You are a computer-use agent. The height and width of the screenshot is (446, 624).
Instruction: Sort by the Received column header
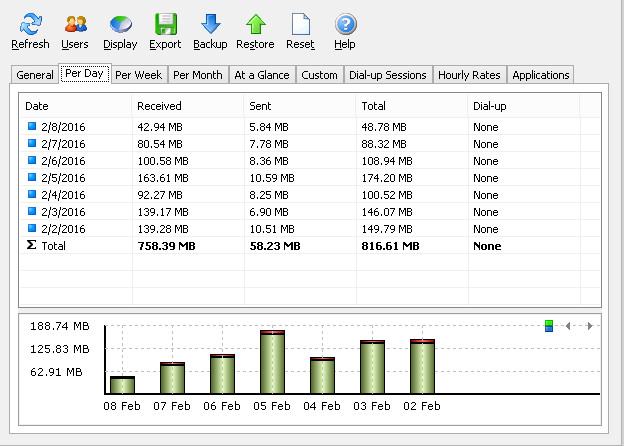(159, 105)
